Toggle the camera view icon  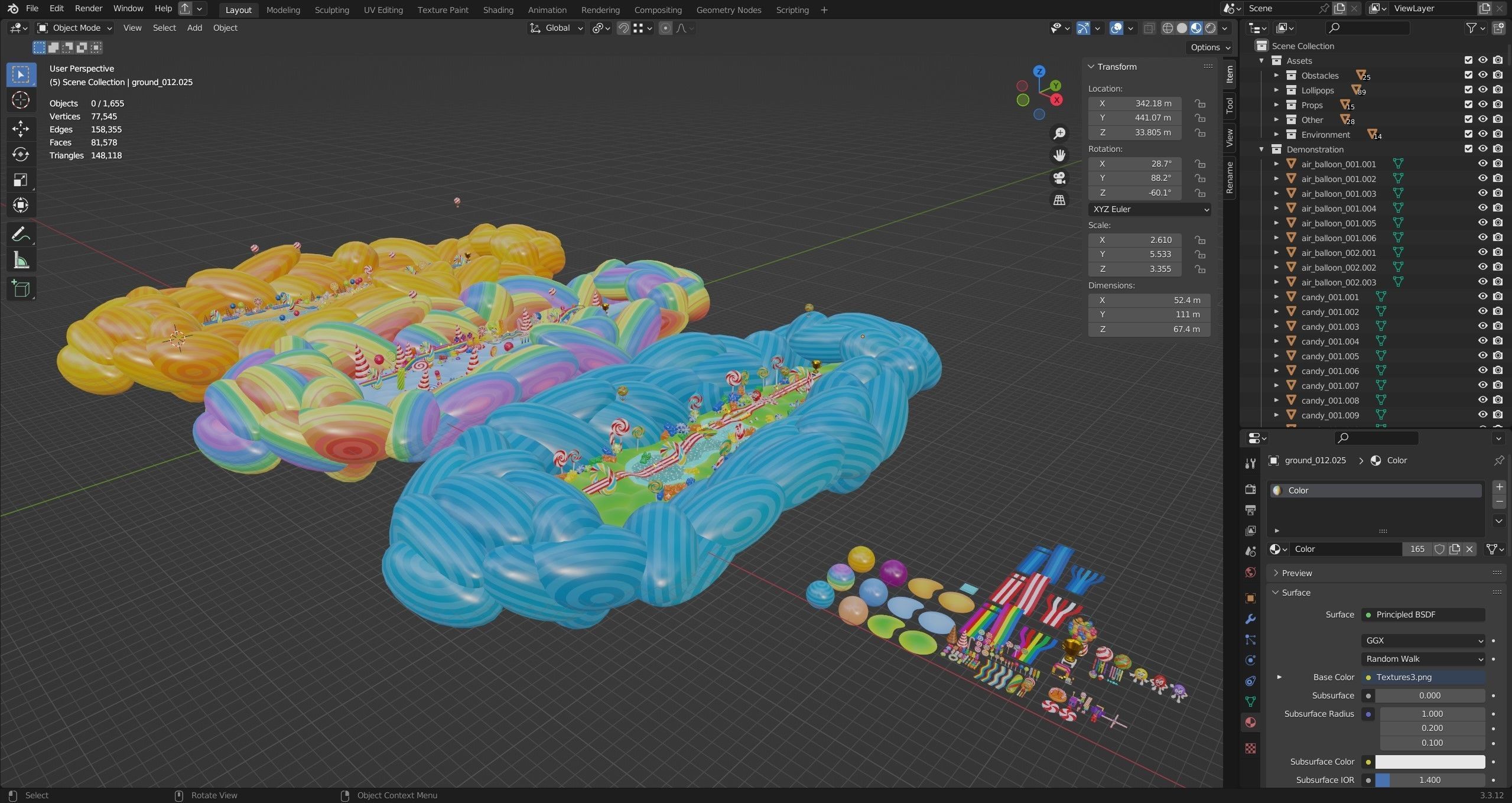coord(1059,178)
